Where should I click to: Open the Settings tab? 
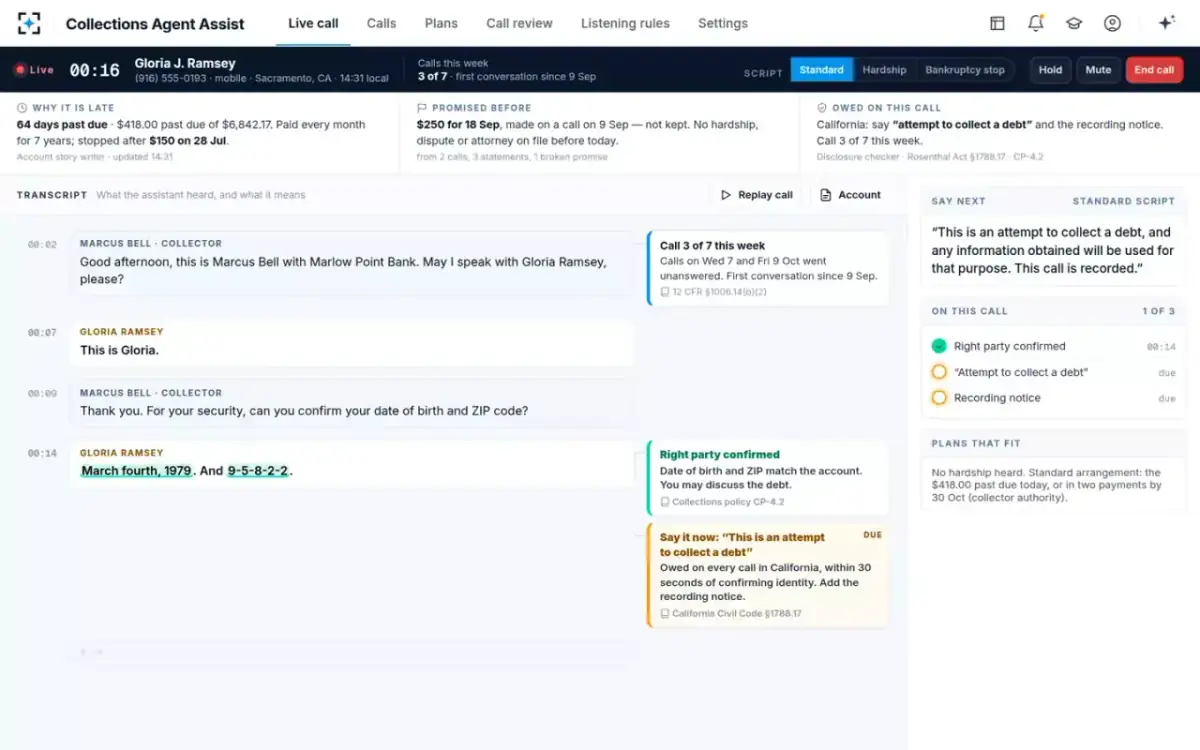click(723, 23)
